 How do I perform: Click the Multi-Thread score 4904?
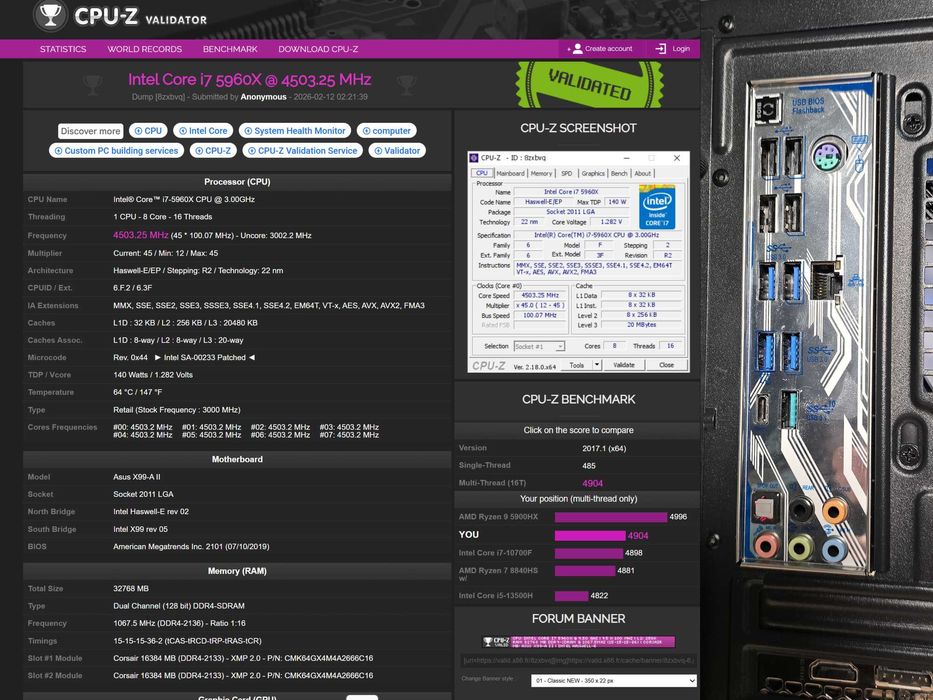tap(593, 483)
